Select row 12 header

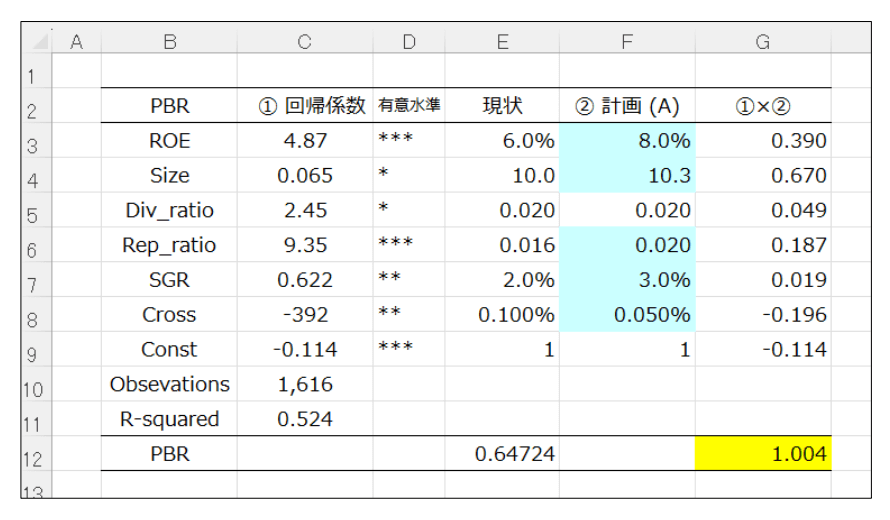[36, 454]
